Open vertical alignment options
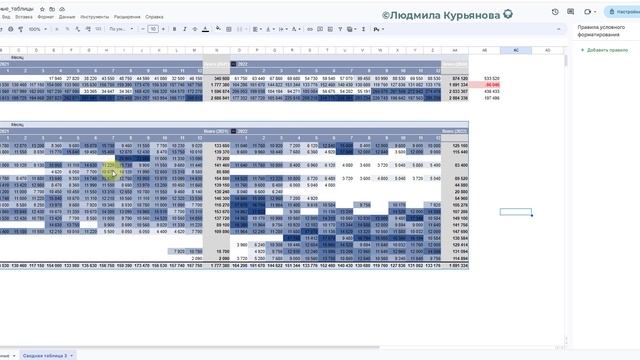This screenshot has height=360, width=640. pyautogui.click(x=269, y=29)
